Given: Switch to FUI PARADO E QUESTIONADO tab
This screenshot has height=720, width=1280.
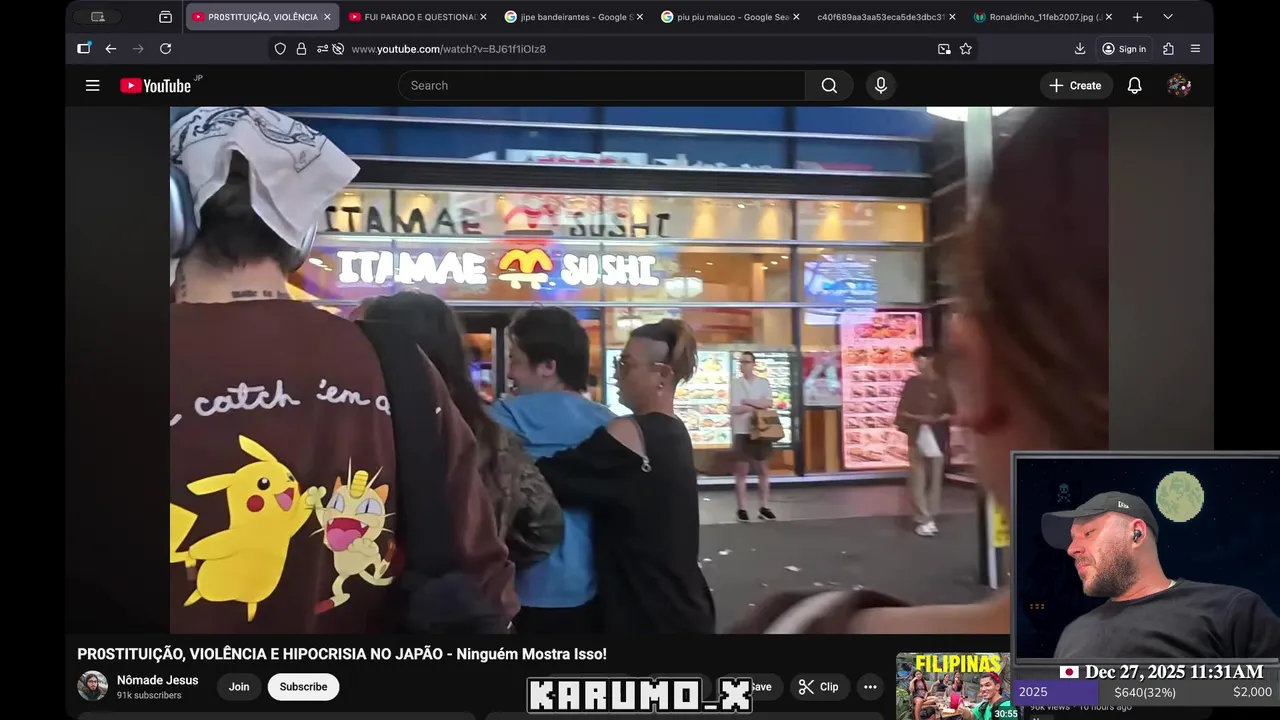Looking at the screenshot, I should (416, 17).
